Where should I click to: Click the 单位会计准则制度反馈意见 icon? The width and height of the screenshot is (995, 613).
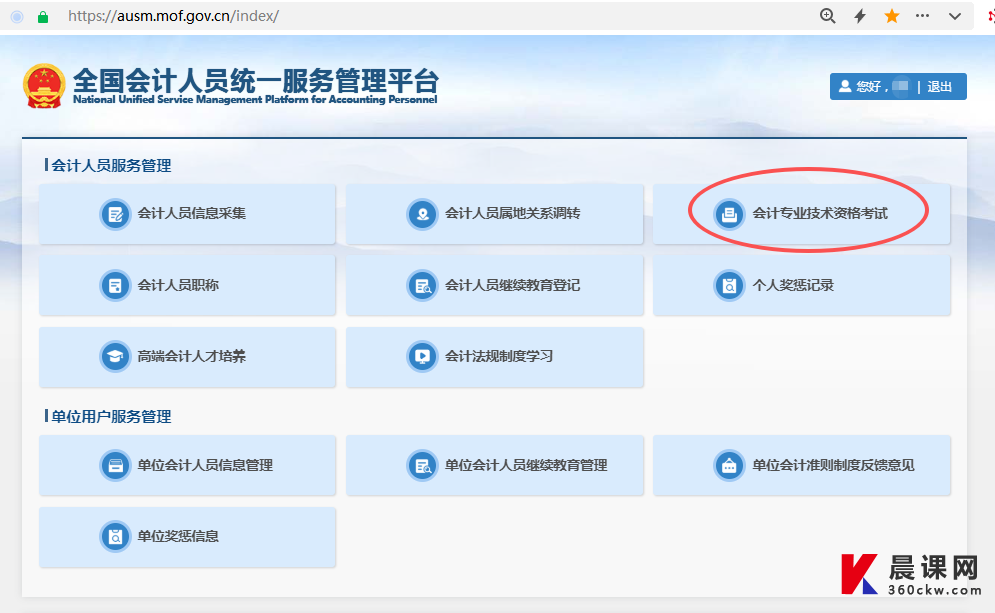coord(729,465)
